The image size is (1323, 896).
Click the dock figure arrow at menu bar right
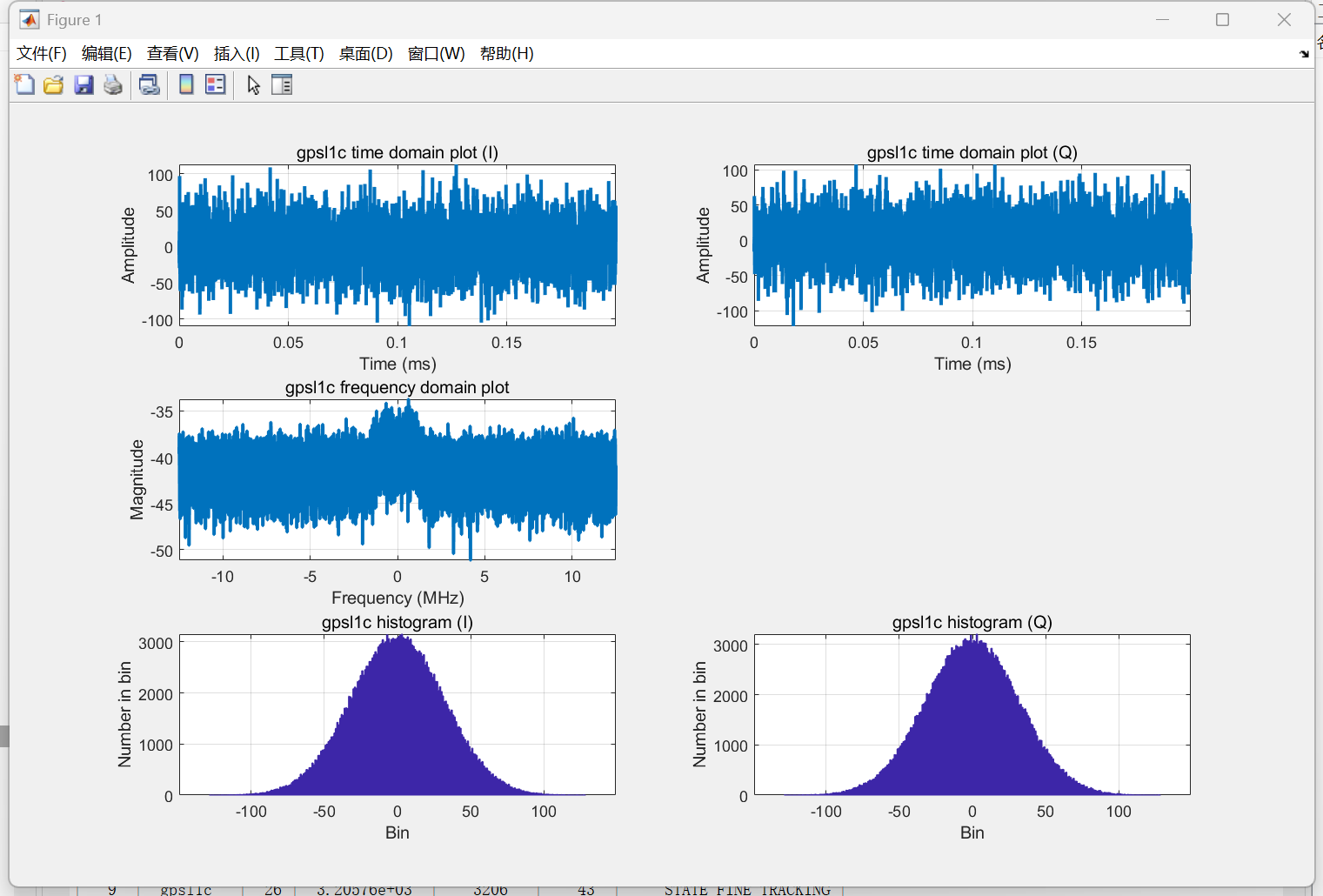[1303, 54]
